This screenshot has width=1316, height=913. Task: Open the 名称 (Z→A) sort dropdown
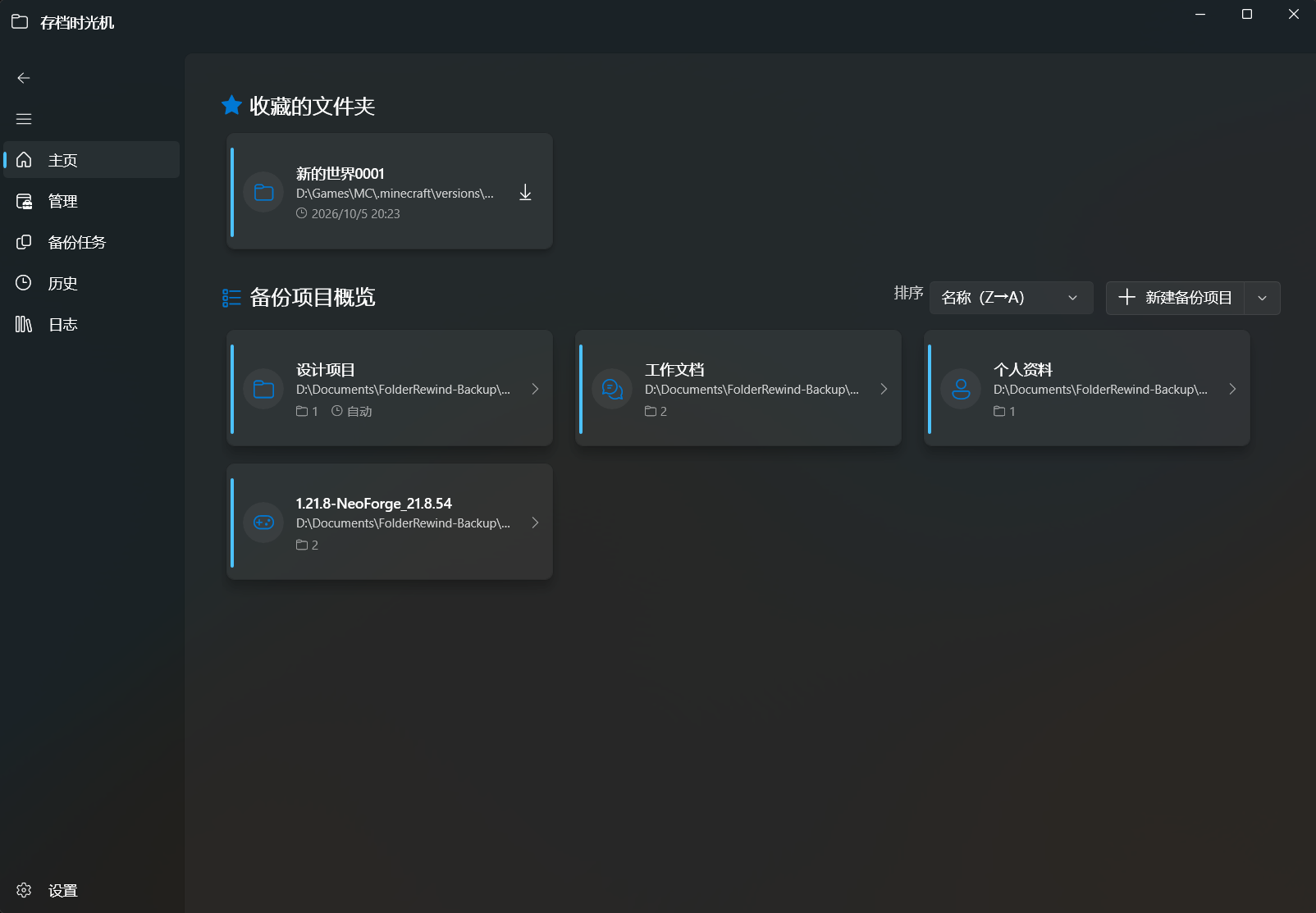pyautogui.click(x=1012, y=298)
